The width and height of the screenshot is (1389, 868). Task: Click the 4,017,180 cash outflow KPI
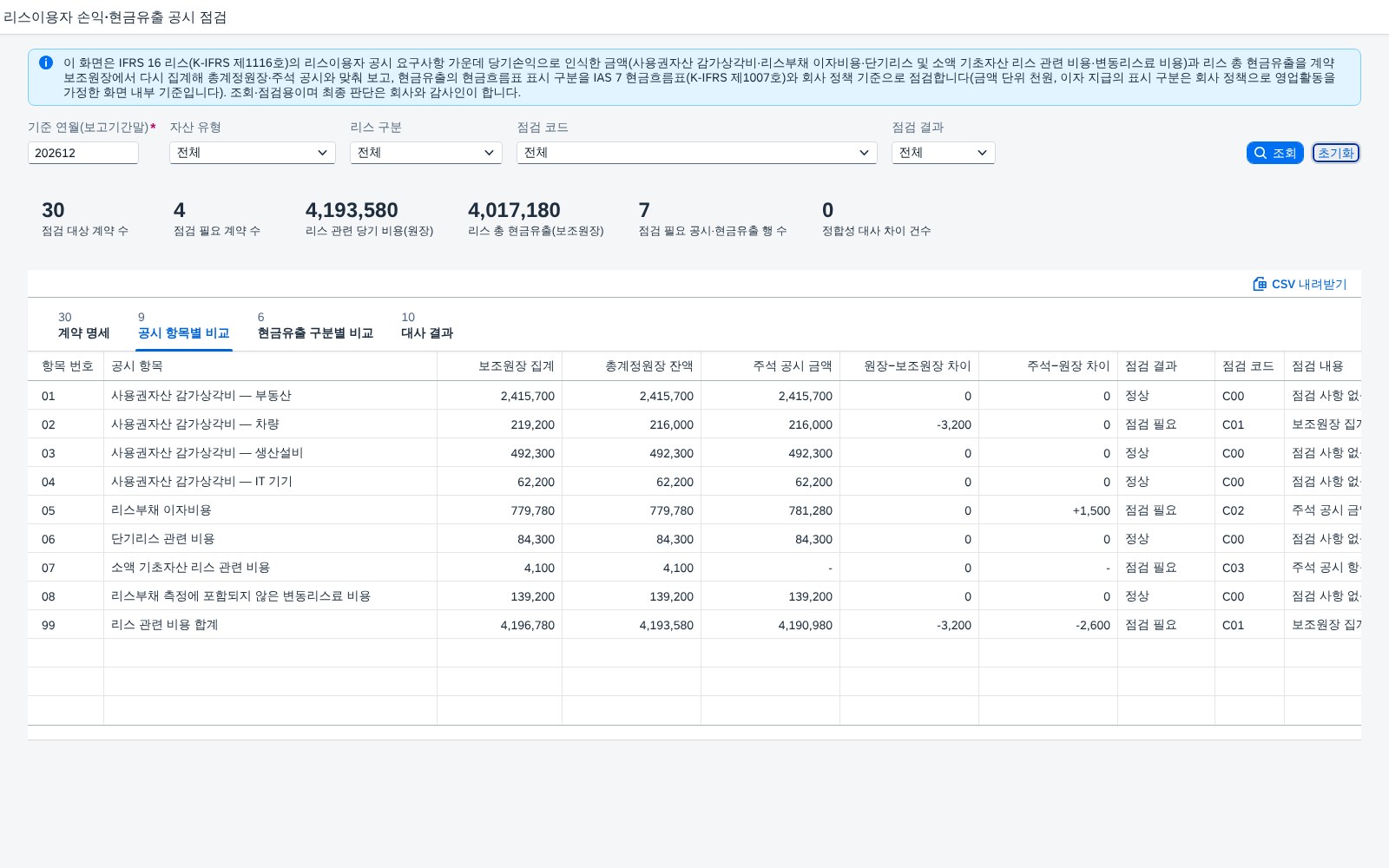pyautogui.click(x=514, y=210)
